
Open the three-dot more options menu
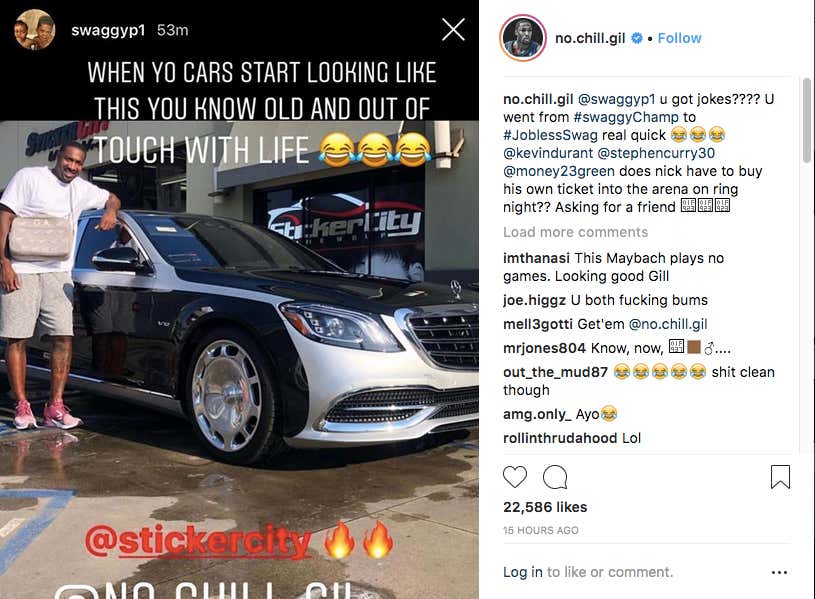(779, 572)
